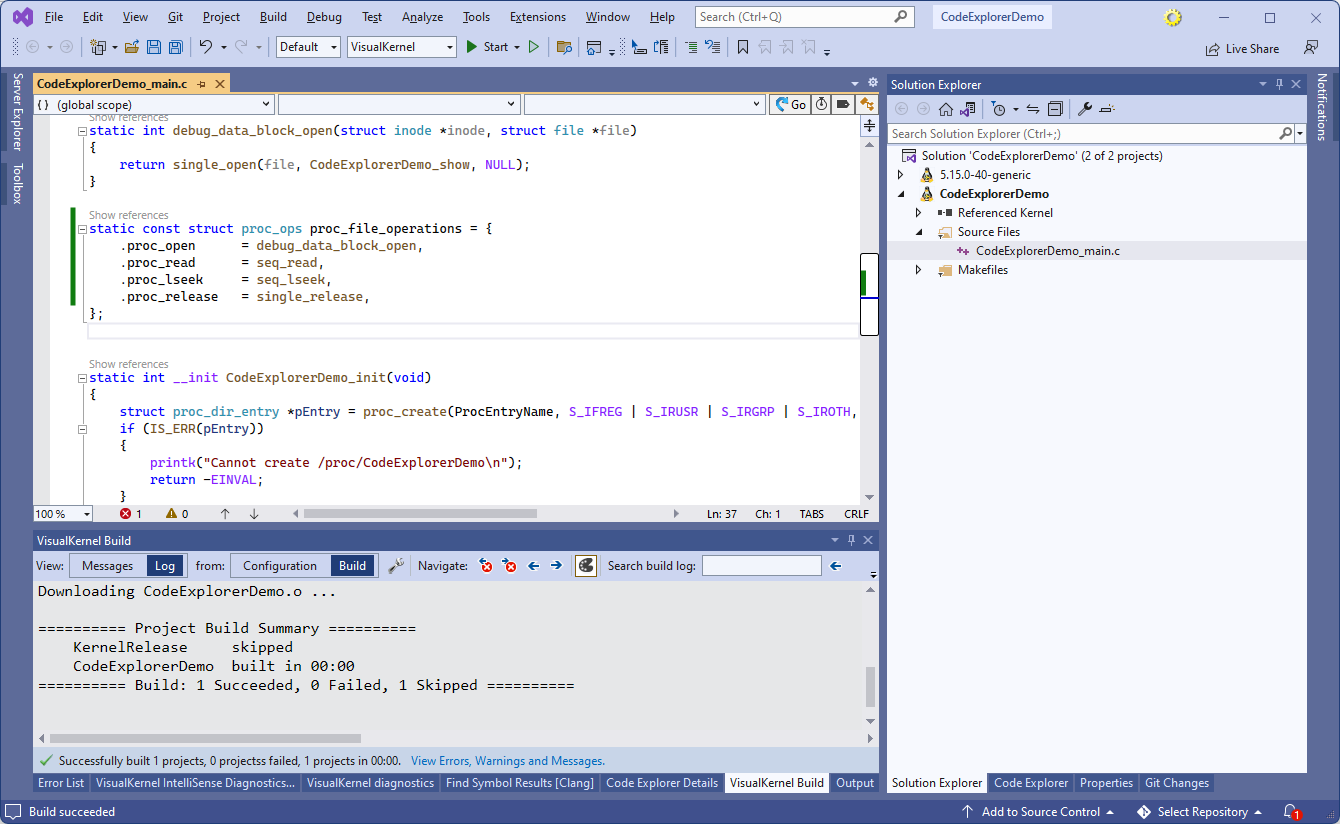Pin the CodeExplorerDemo_main.c tab

tap(201, 84)
